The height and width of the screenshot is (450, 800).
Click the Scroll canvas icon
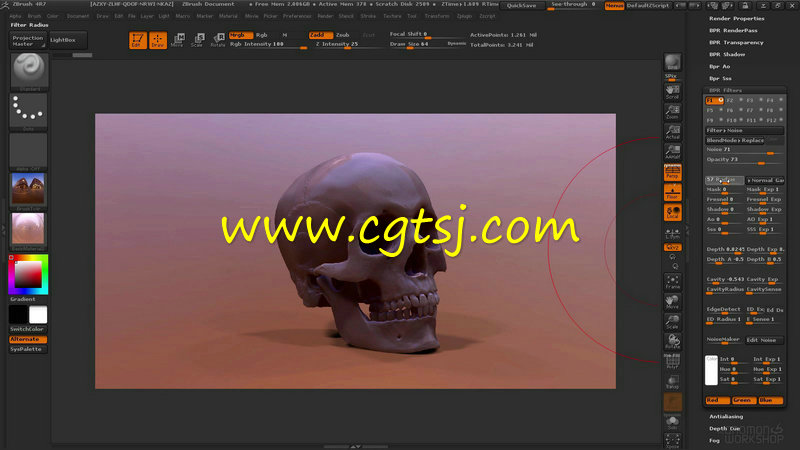click(672, 92)
